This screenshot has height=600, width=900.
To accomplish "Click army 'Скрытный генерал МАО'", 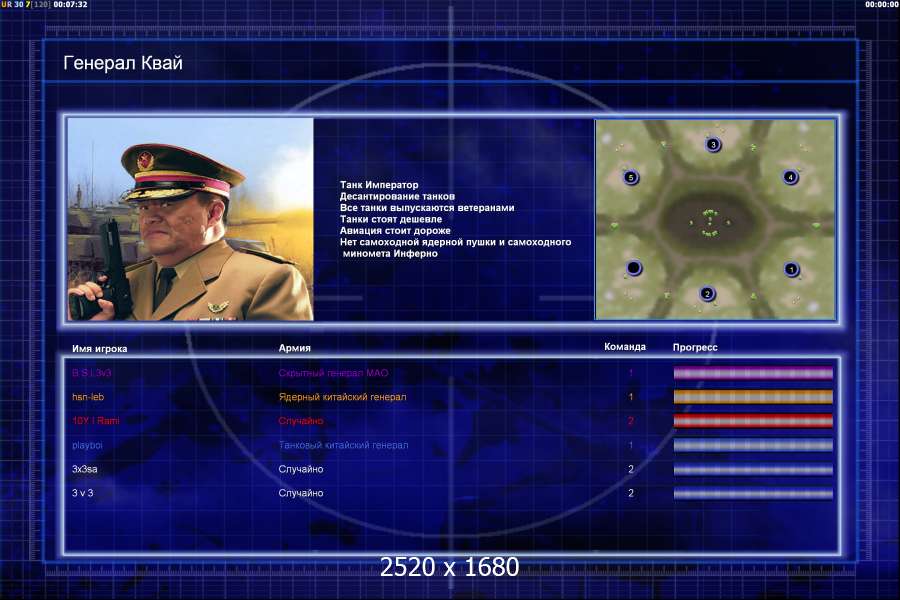I will click(x=333, y=373).
